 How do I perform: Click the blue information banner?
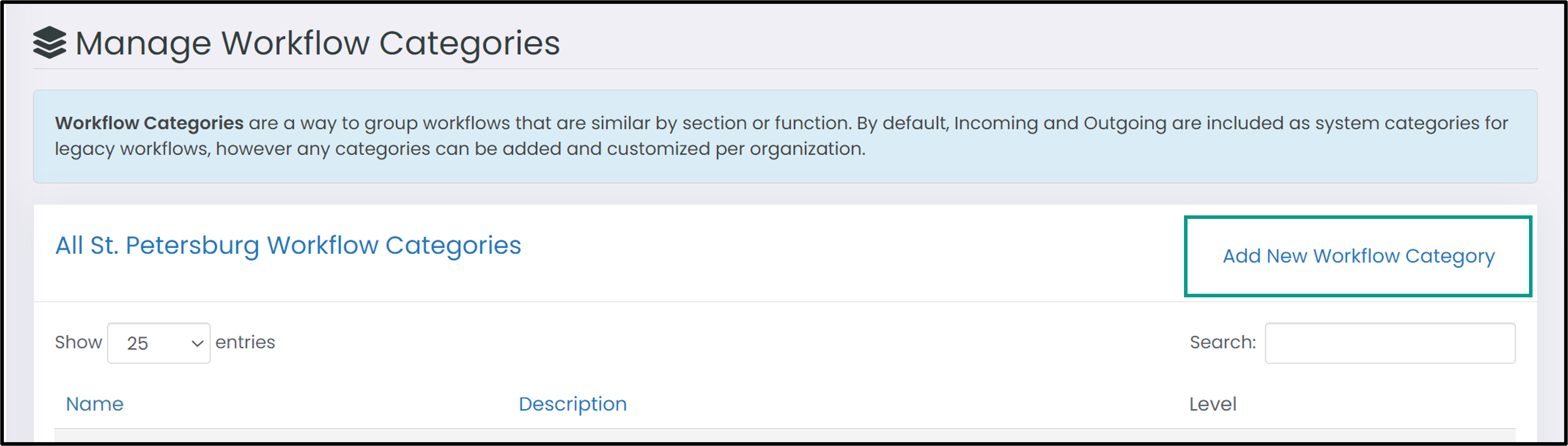tap(785, 137)
